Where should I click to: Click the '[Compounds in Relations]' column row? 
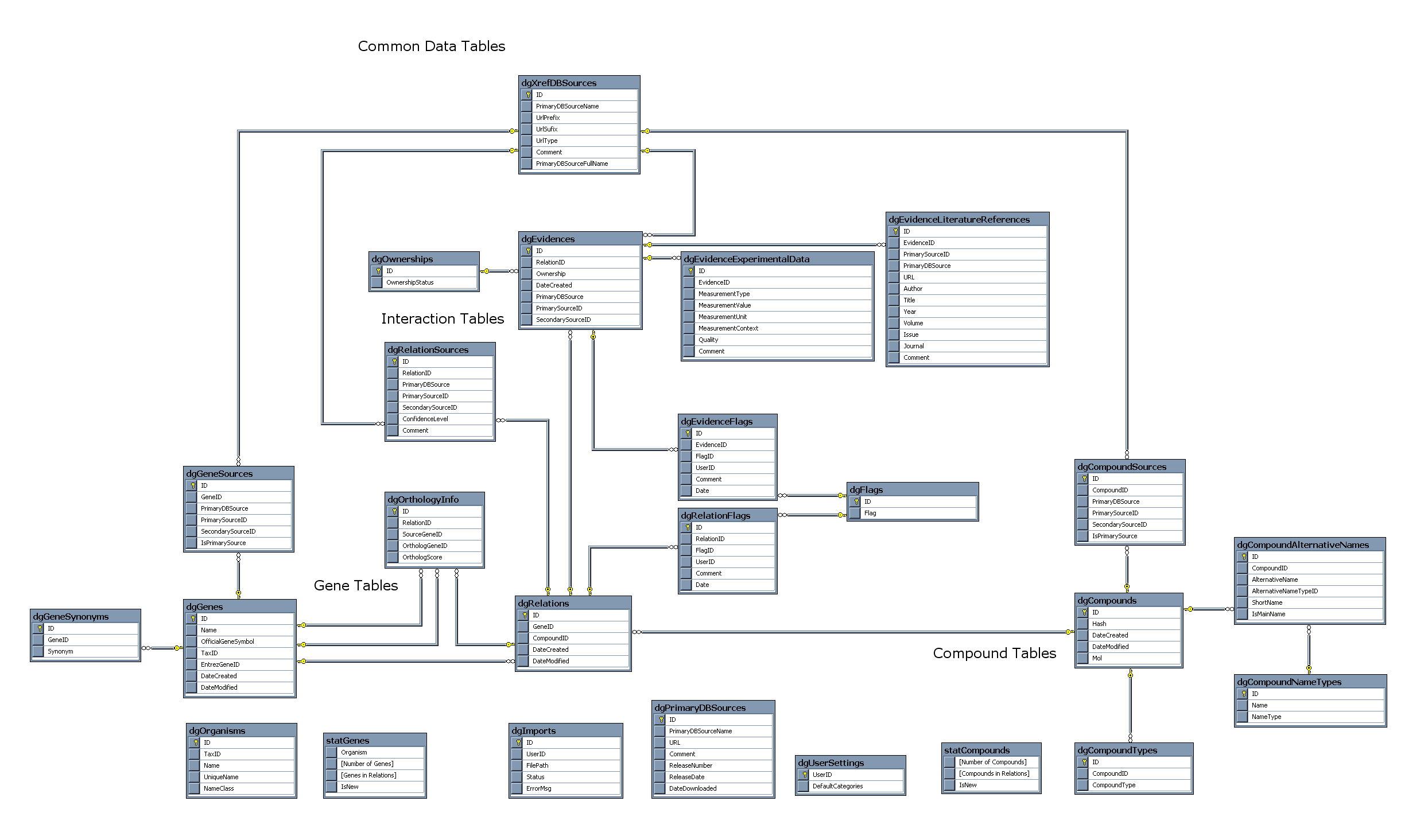(991, 773)
